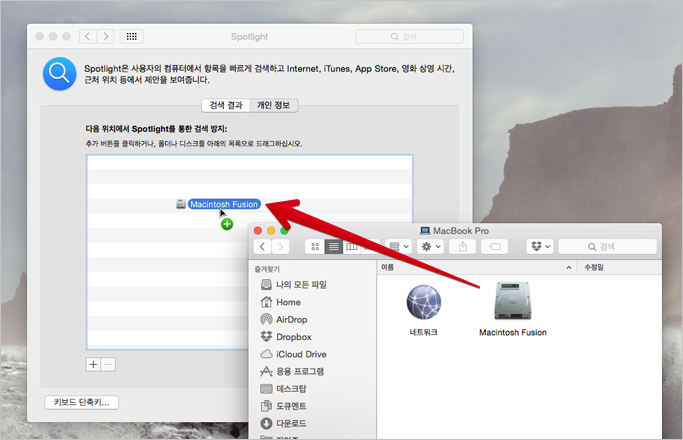Switch to the 검색 결과 tab
This screenshot has width=683, height=440.
pos(226,105)
